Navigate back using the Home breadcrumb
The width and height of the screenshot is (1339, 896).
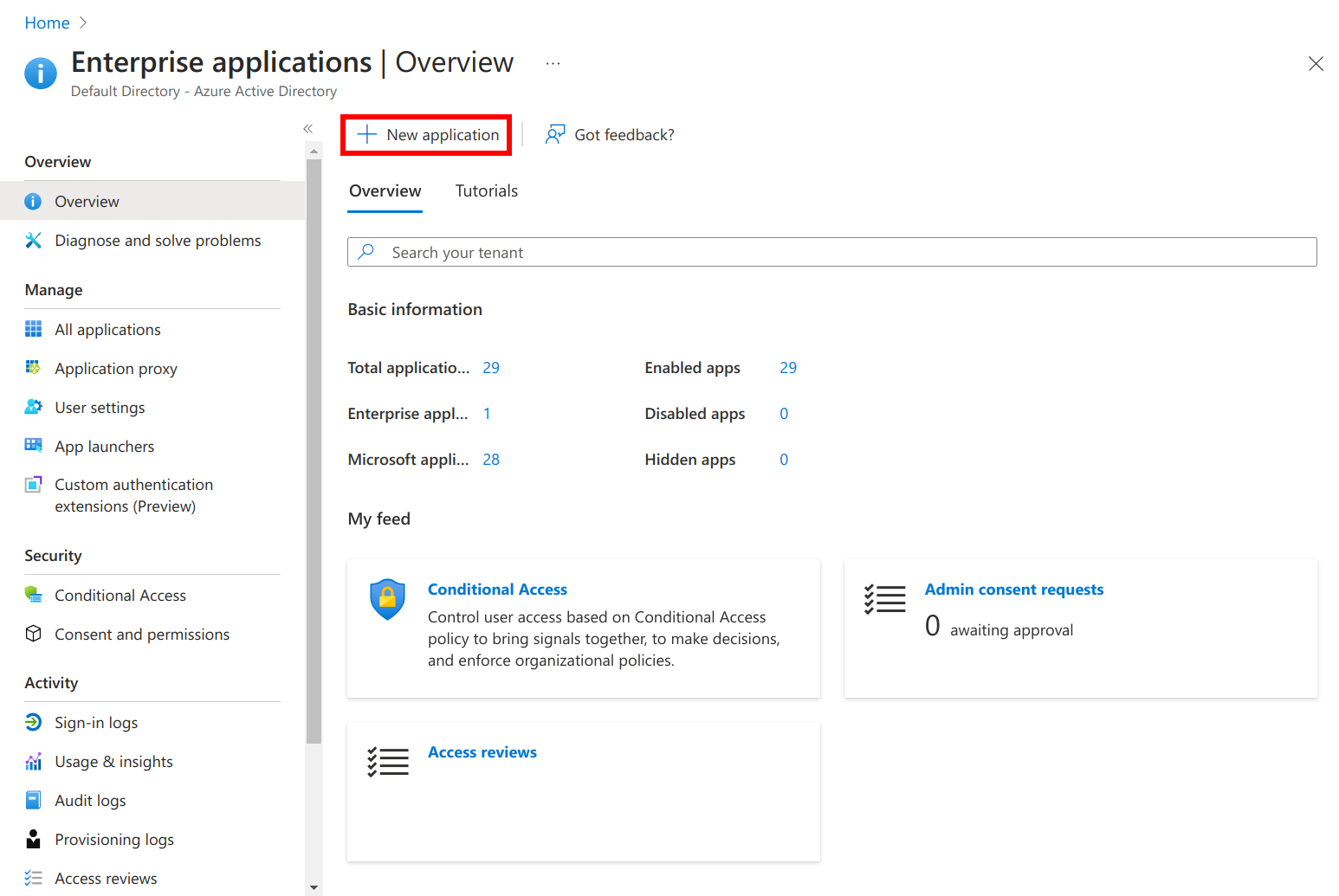coord(47,23)
